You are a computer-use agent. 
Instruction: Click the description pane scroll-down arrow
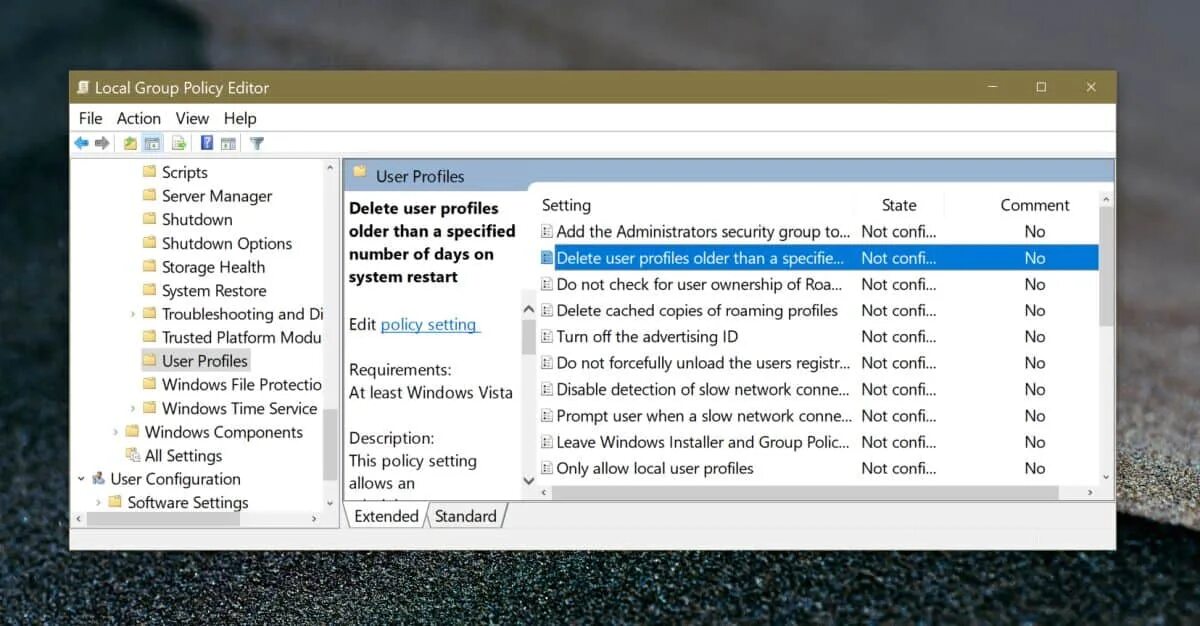(x=529, y=481)
